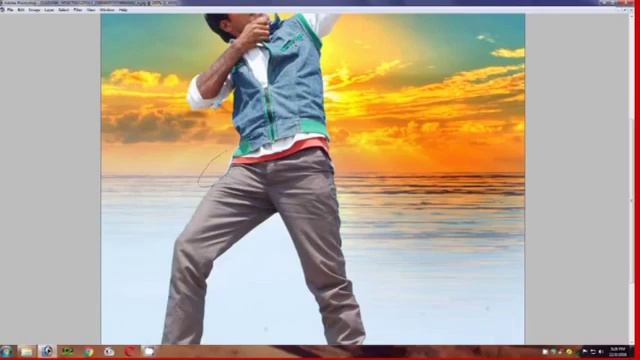Click the network icon in system tray
Screen dimensions: 640x360
pos(593,352)
